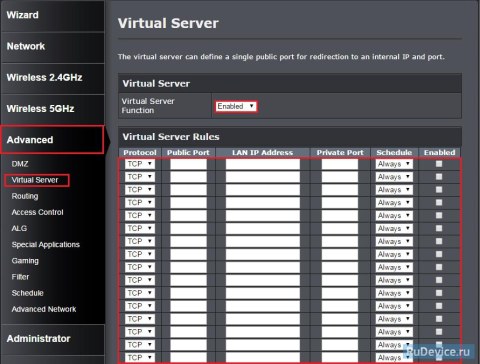This screenshot has width=480, height=364.
Task: Open the ALG settings page
Action: 19,228
